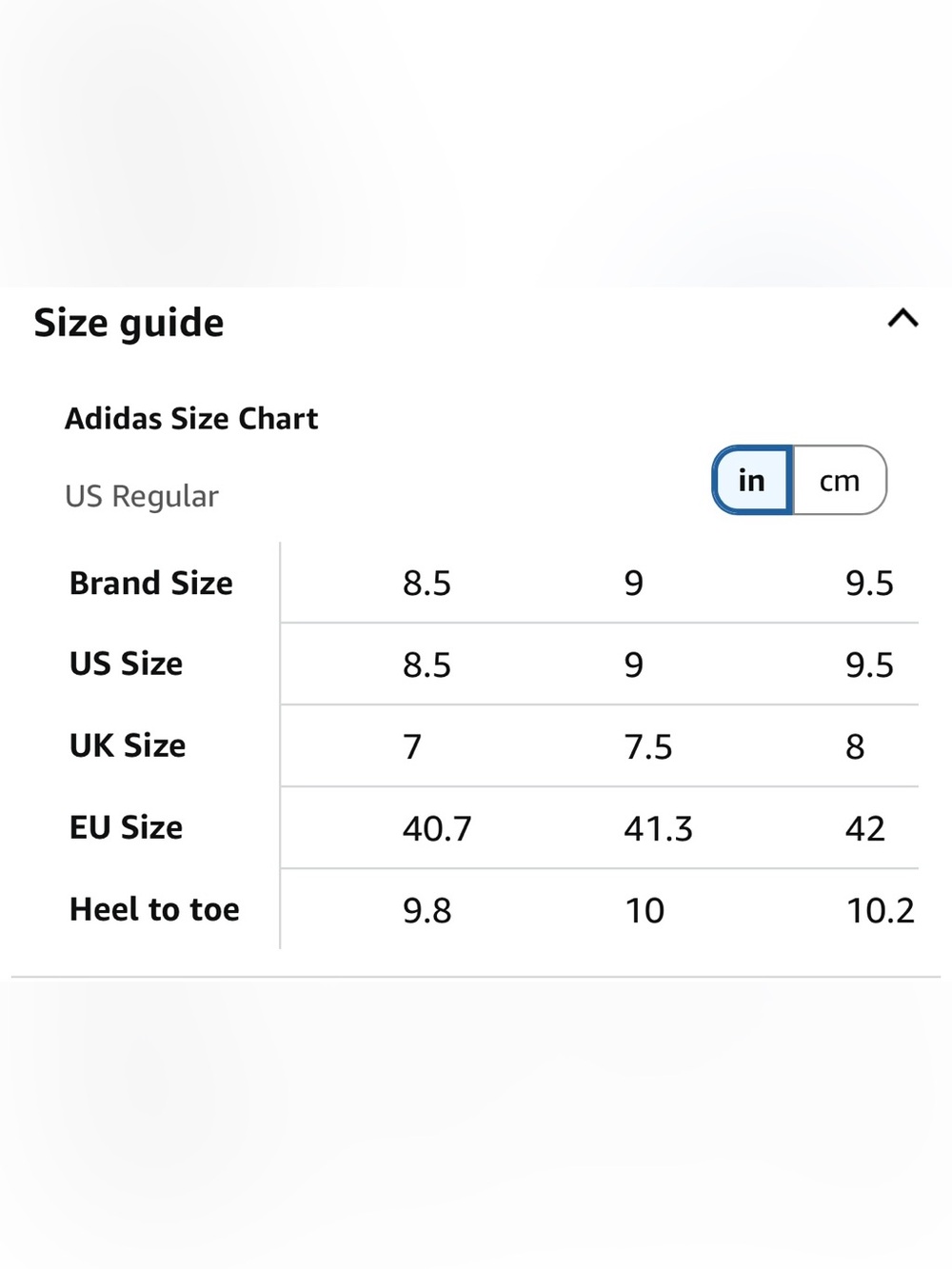Image resolution: width=952 pixels, height=1269 pixels.
Task: Select EU Size value 41.3
Action: click(658, 829)
